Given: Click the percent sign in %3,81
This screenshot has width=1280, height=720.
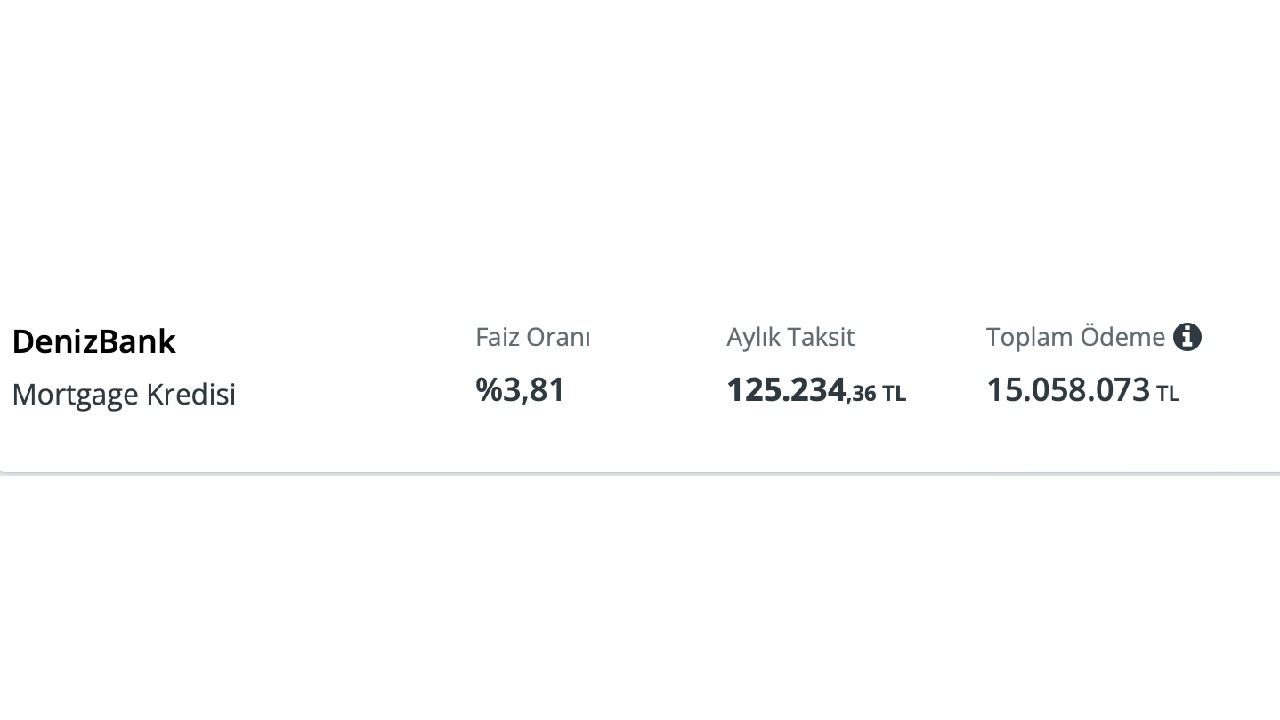Looking at the screenshot, I should (x=489, y=390).
